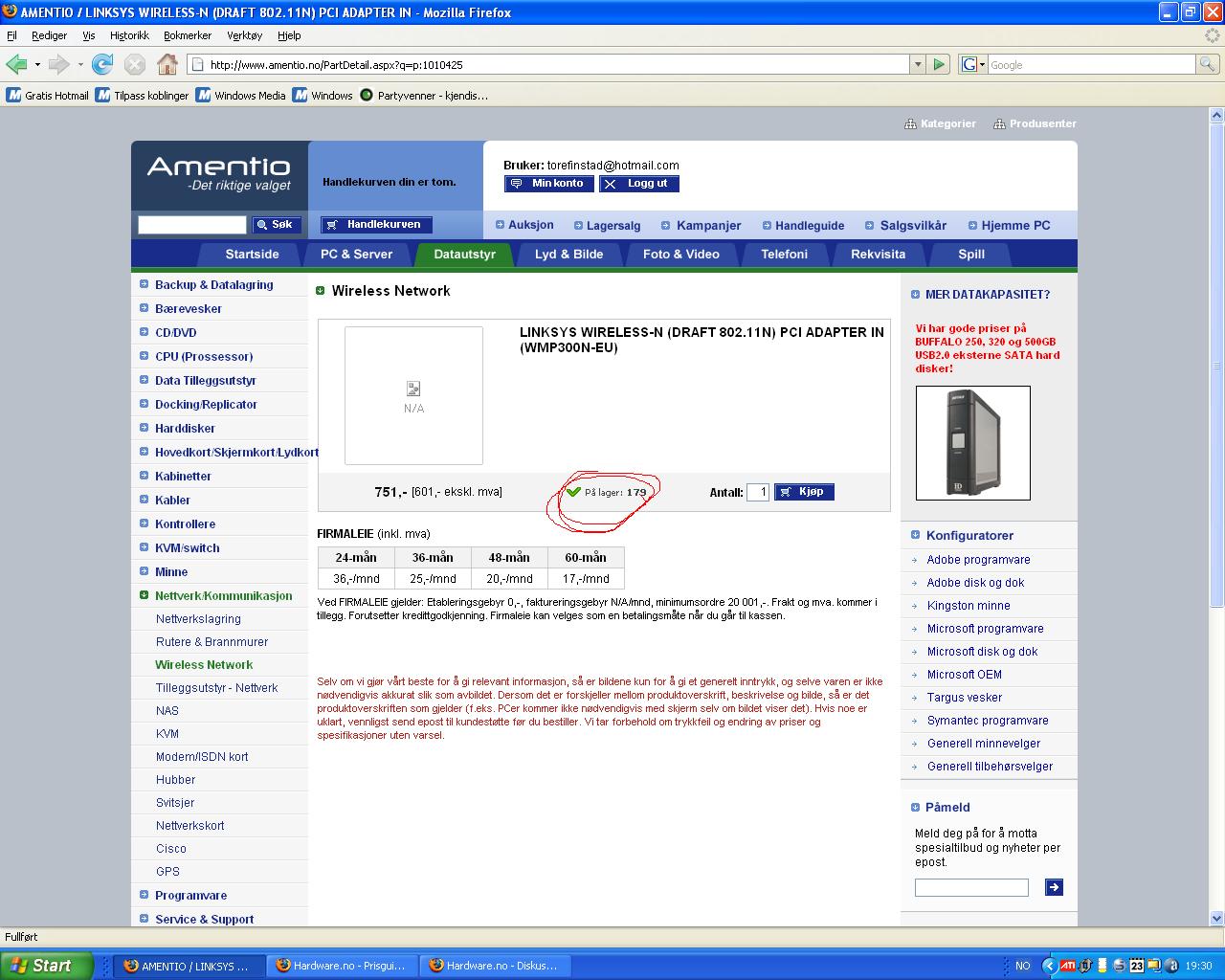
Task: Submit newsletter with arrow button
Action: coord(1054,887)
